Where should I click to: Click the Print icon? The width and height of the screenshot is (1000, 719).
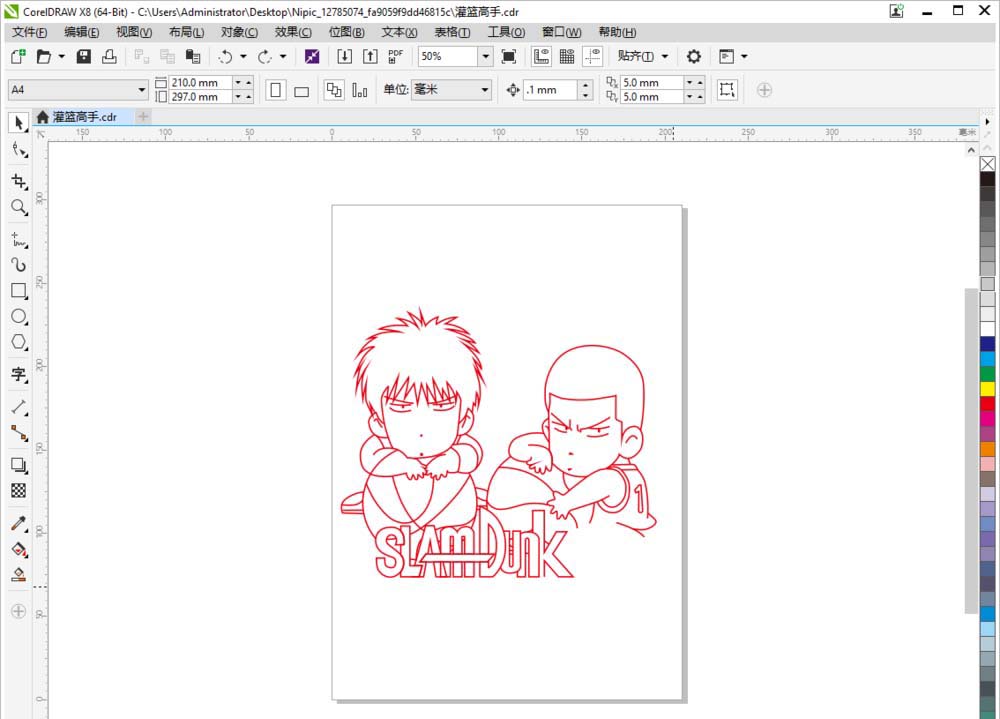tap(110, 57)
